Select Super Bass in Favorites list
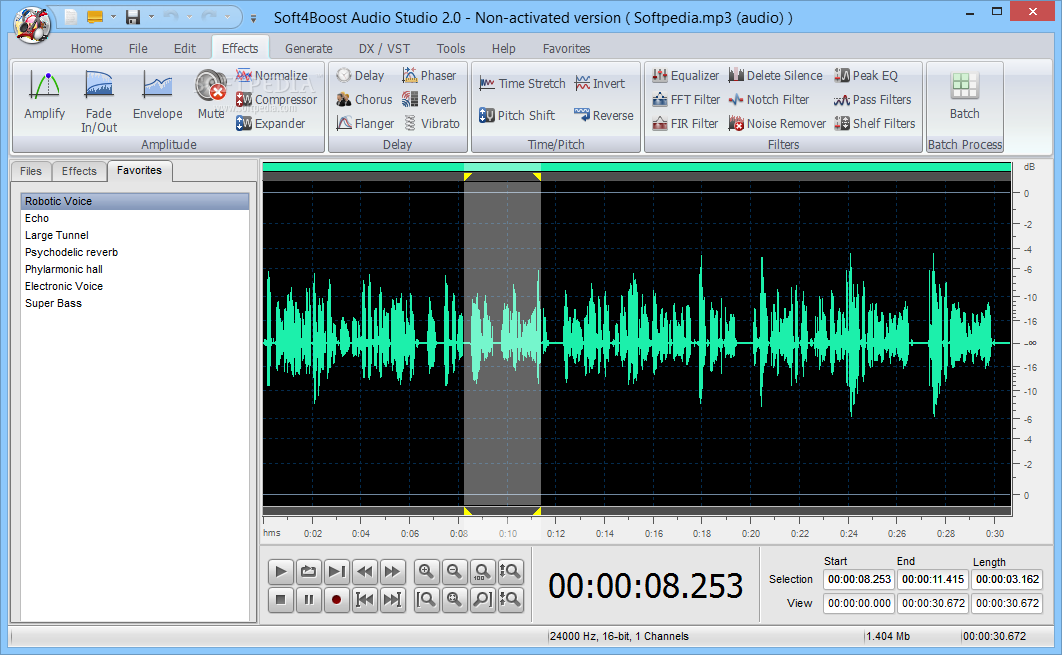Image resolution: width=1062 pixels, height=655 pixels. pos(135,303)
